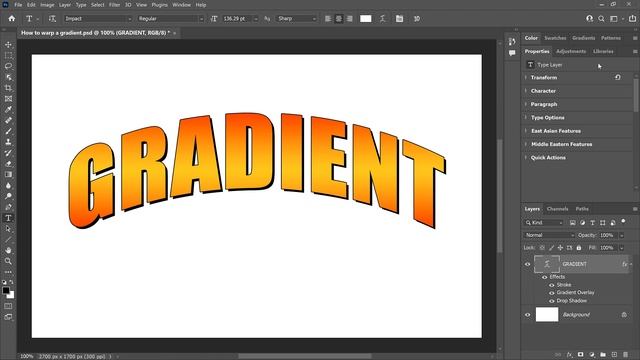This screenshot has height=360, width=640.
Task: Switch to the Gradients tab
Action: [x=583, y=38]
